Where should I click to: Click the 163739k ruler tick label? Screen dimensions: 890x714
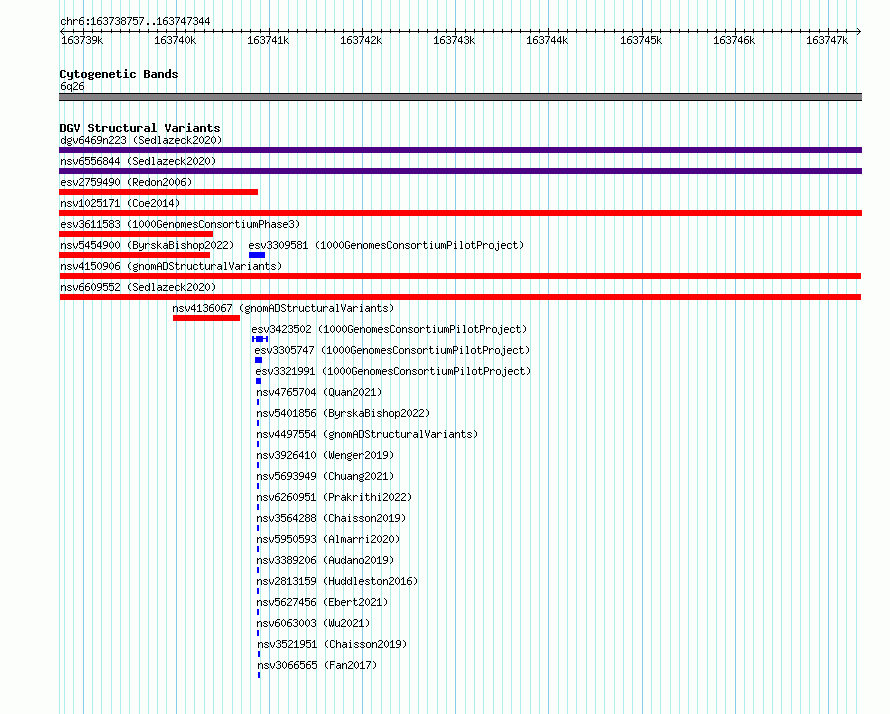82,40
